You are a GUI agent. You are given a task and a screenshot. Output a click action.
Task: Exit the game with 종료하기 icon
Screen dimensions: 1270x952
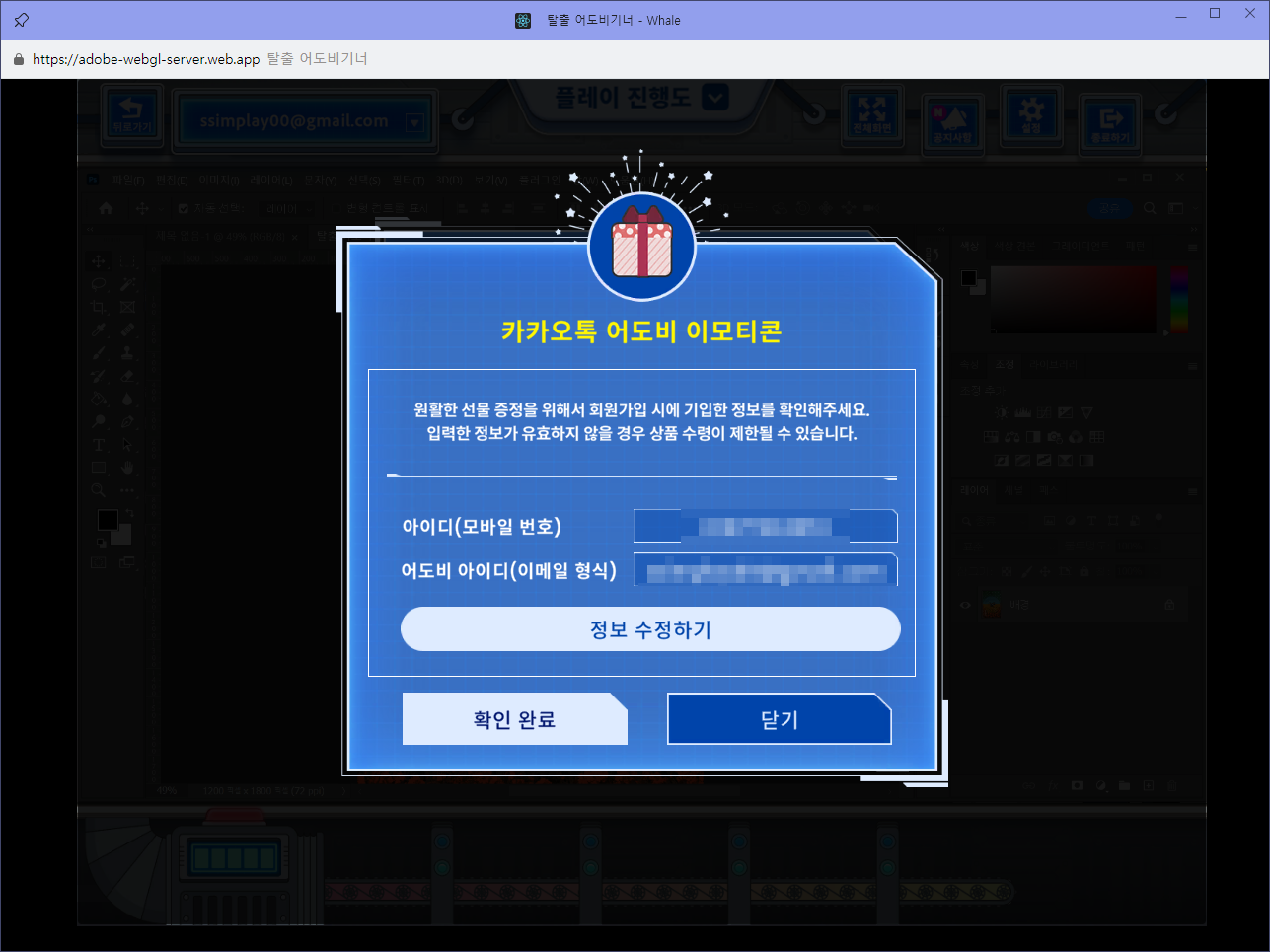(x=1110, y=123)
